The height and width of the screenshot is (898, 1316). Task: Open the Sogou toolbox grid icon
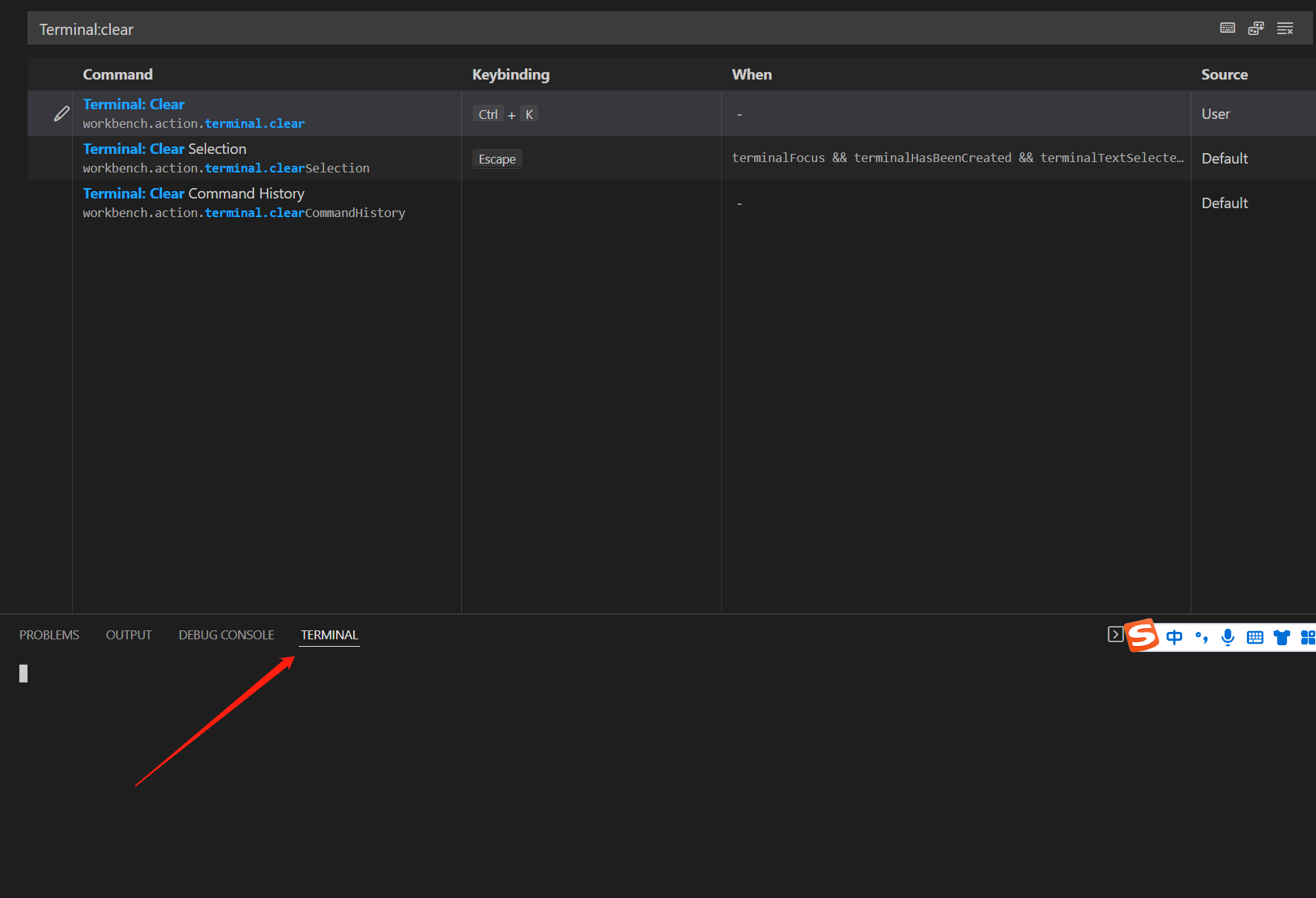pos(1308,637)
